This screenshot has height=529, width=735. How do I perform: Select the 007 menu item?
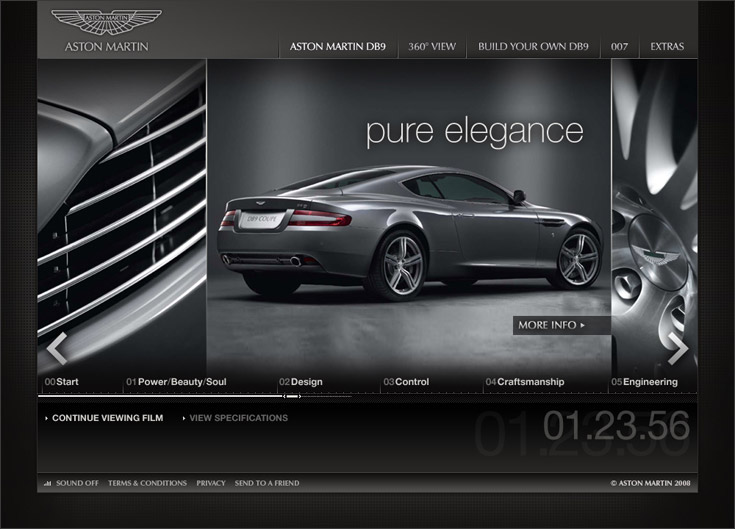[619, 47]
